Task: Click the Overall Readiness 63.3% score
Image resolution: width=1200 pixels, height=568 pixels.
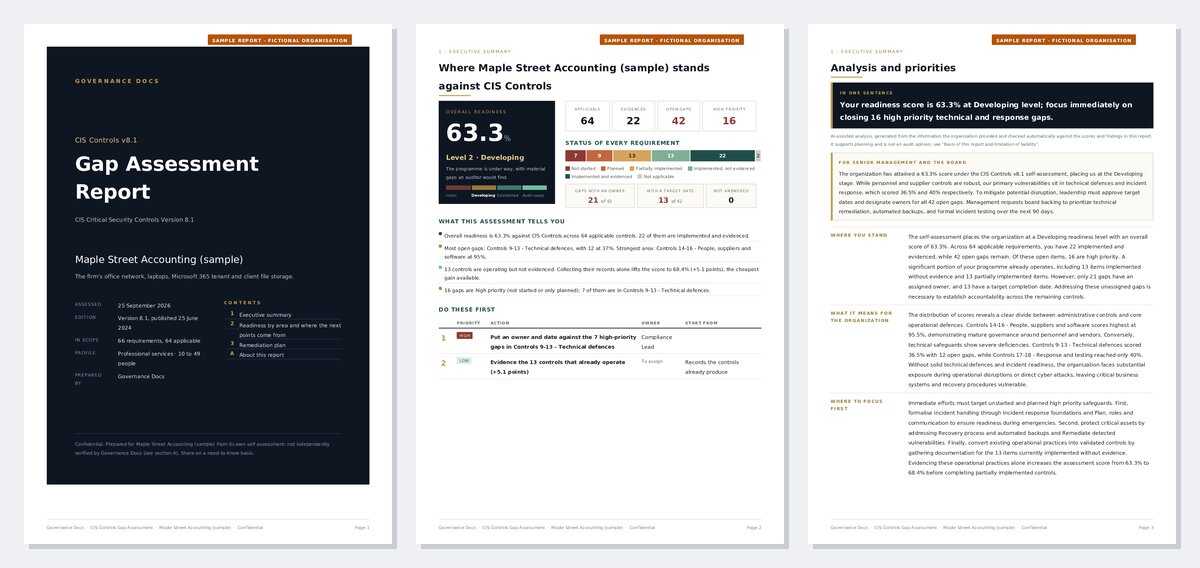Action: point(478,134)
